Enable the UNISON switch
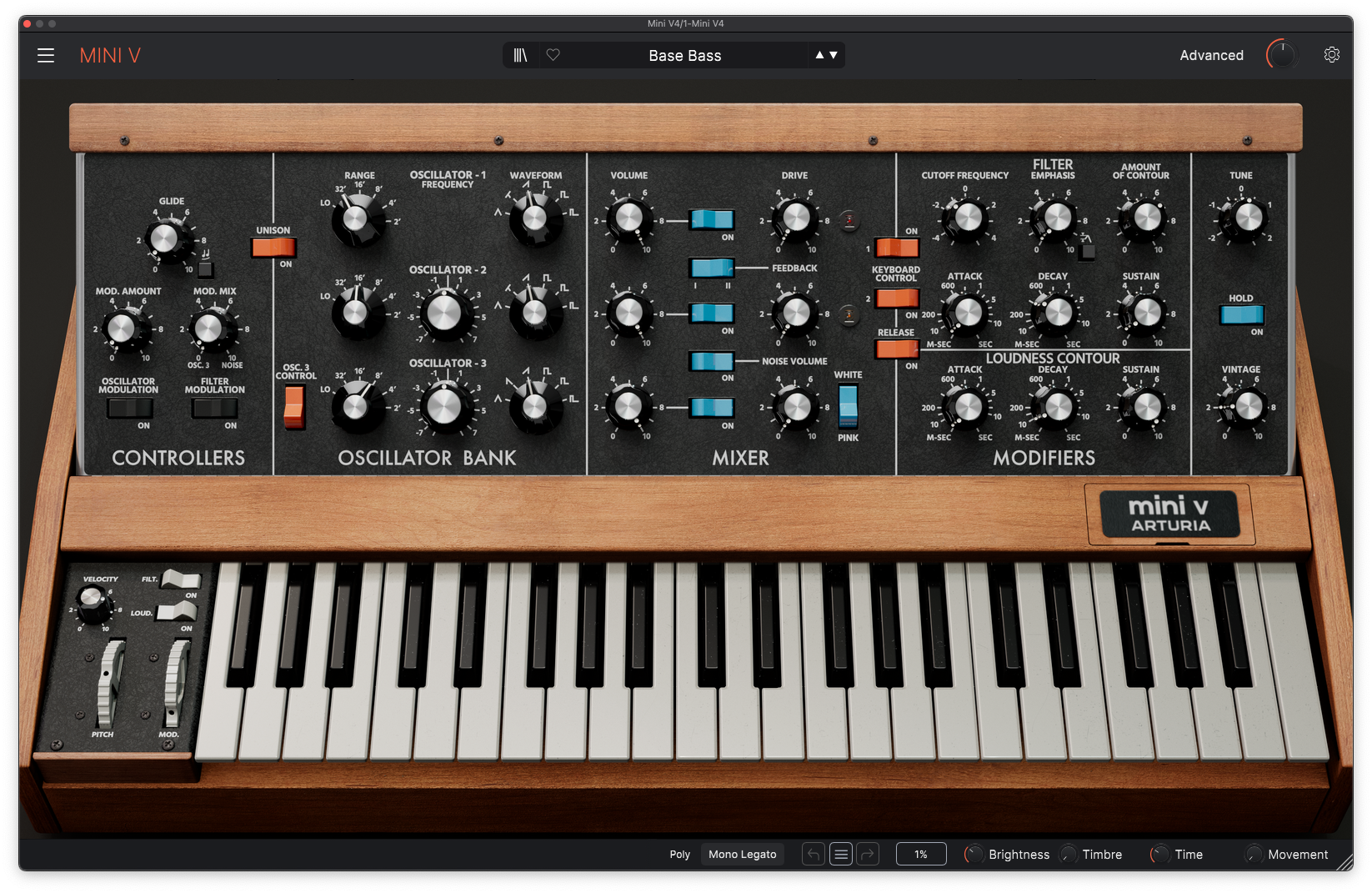1372x893 pixels. 273,247
